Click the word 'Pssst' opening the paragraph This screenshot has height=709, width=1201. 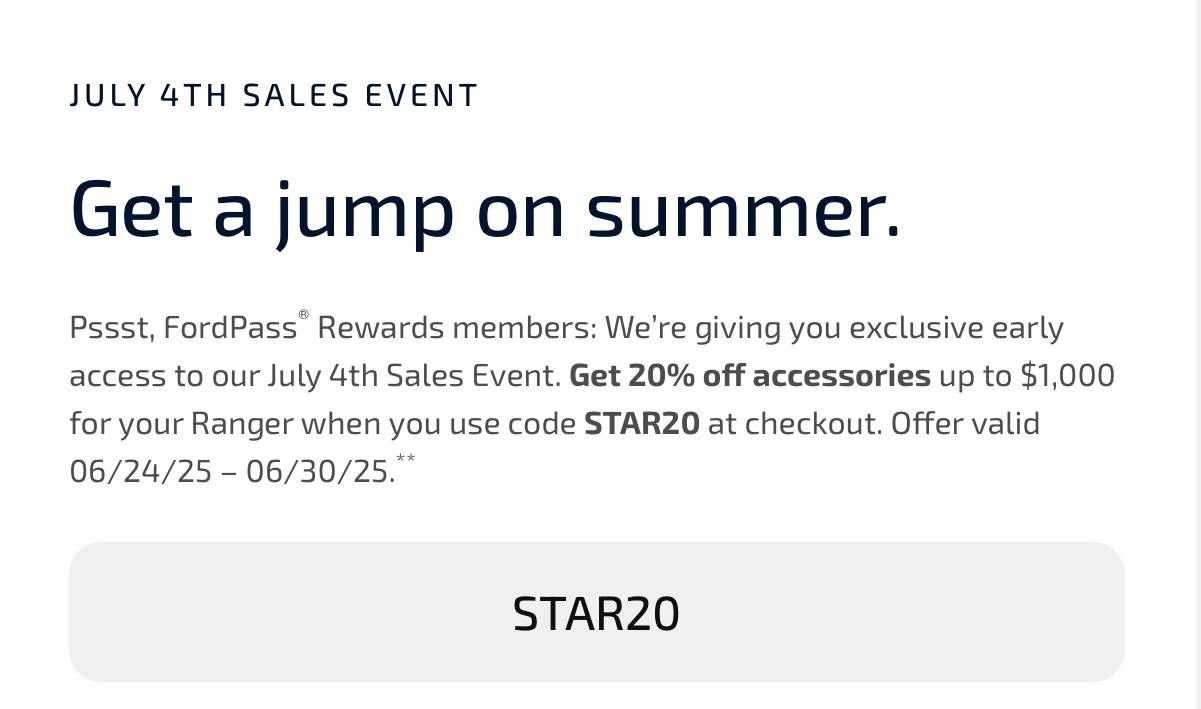pyautogui.click(x=111, y=328)
